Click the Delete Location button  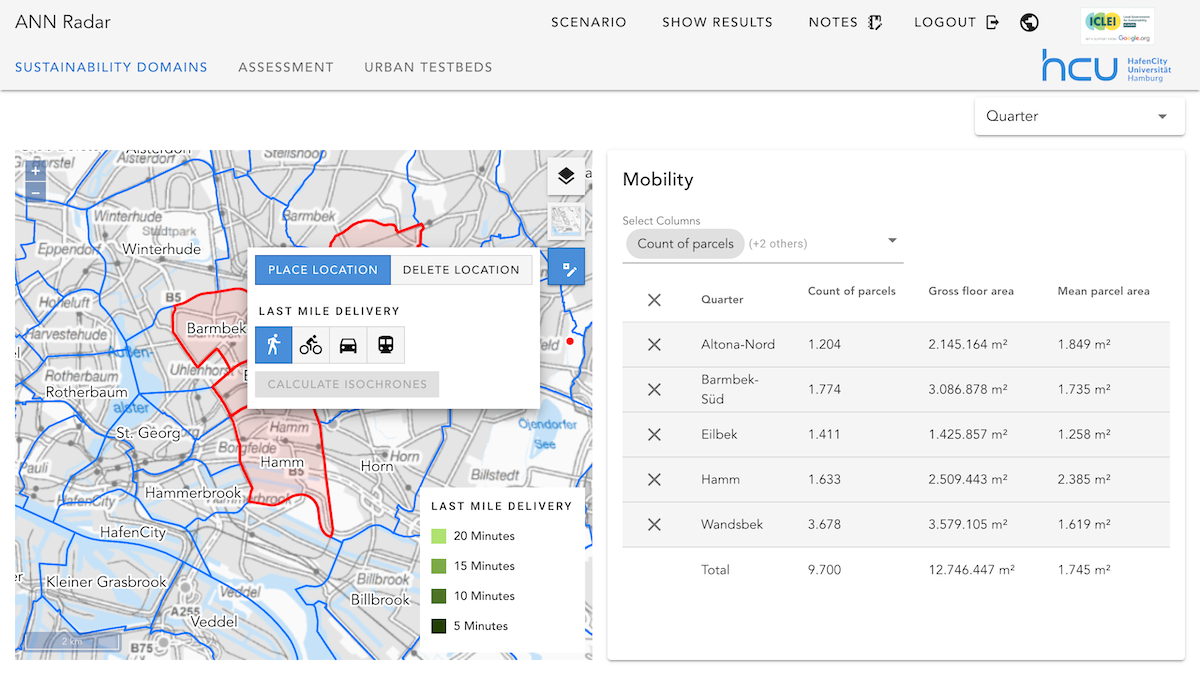click(x=461, y=270)
